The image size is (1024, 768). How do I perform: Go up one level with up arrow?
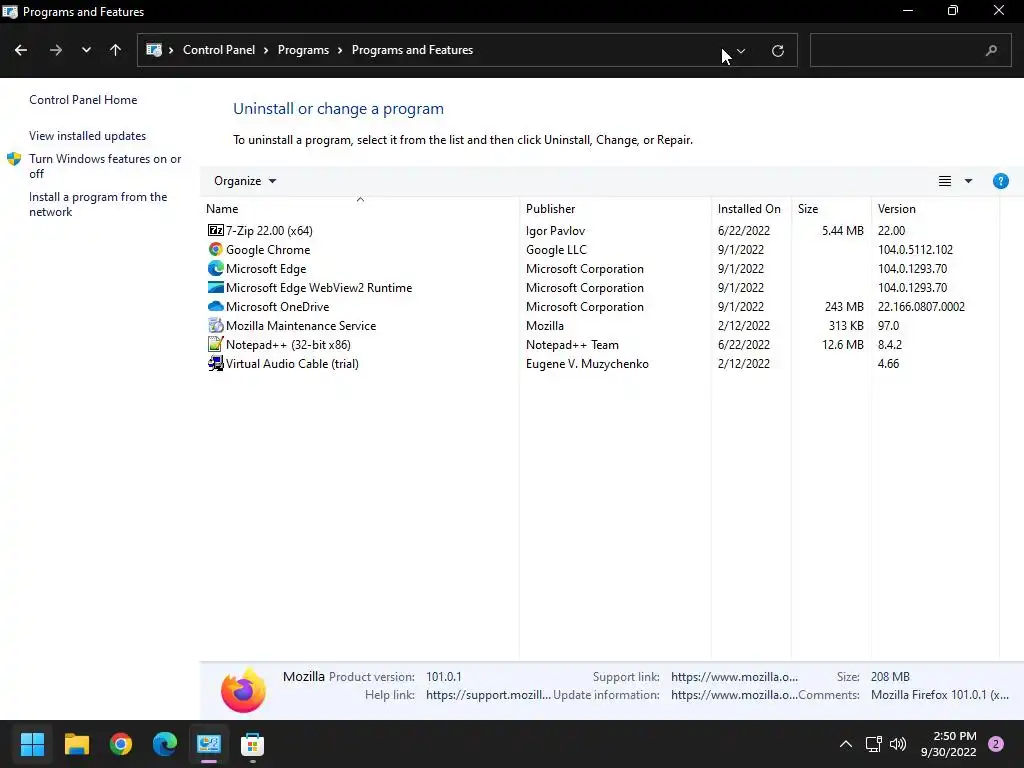pos(116,50)
